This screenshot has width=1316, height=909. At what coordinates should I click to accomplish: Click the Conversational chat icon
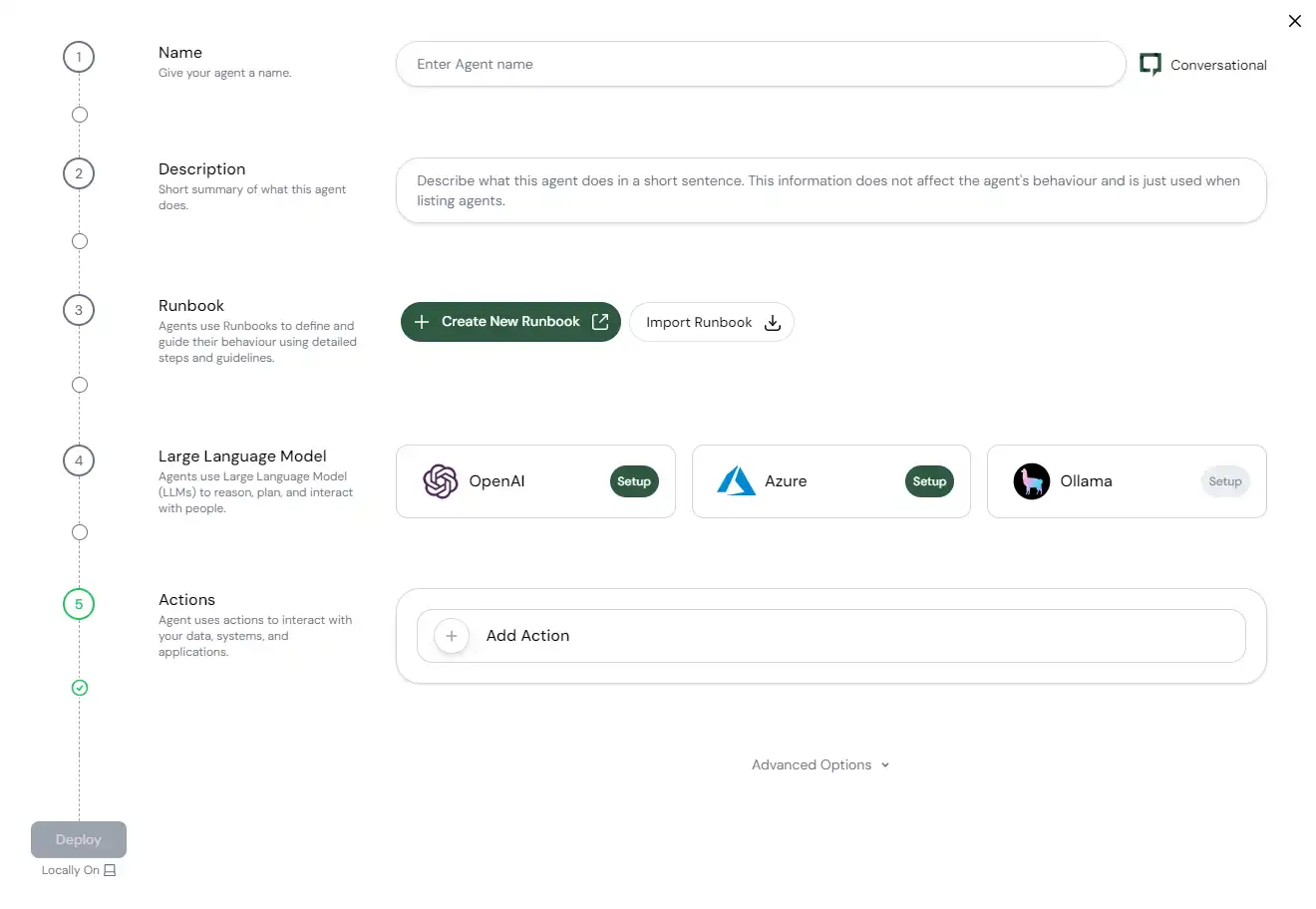[x=1151, y=64]
